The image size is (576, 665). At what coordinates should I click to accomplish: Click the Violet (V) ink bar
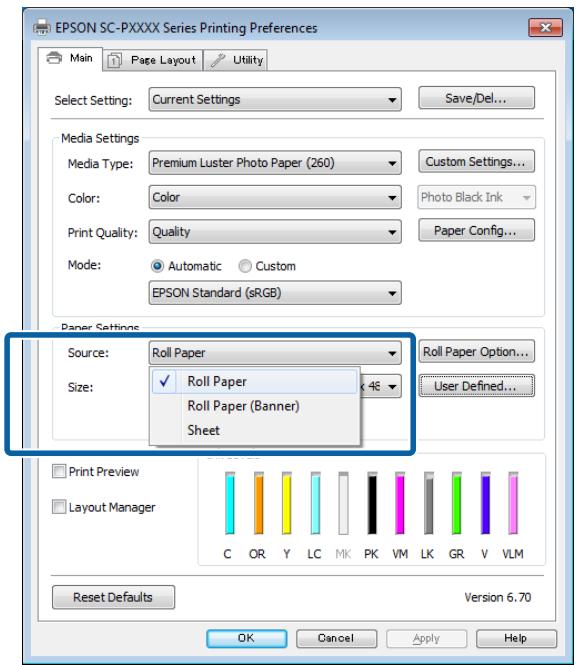point(485,503)
